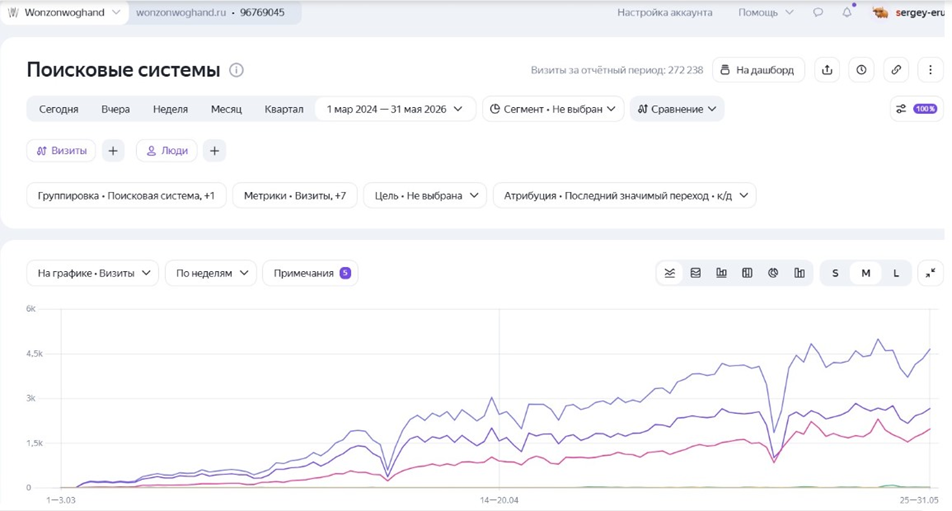Viewport: 952px width, 511px height.
Task: Open Группировка · Поисковая система, +1 settings
Action: (x=126, y=195)
